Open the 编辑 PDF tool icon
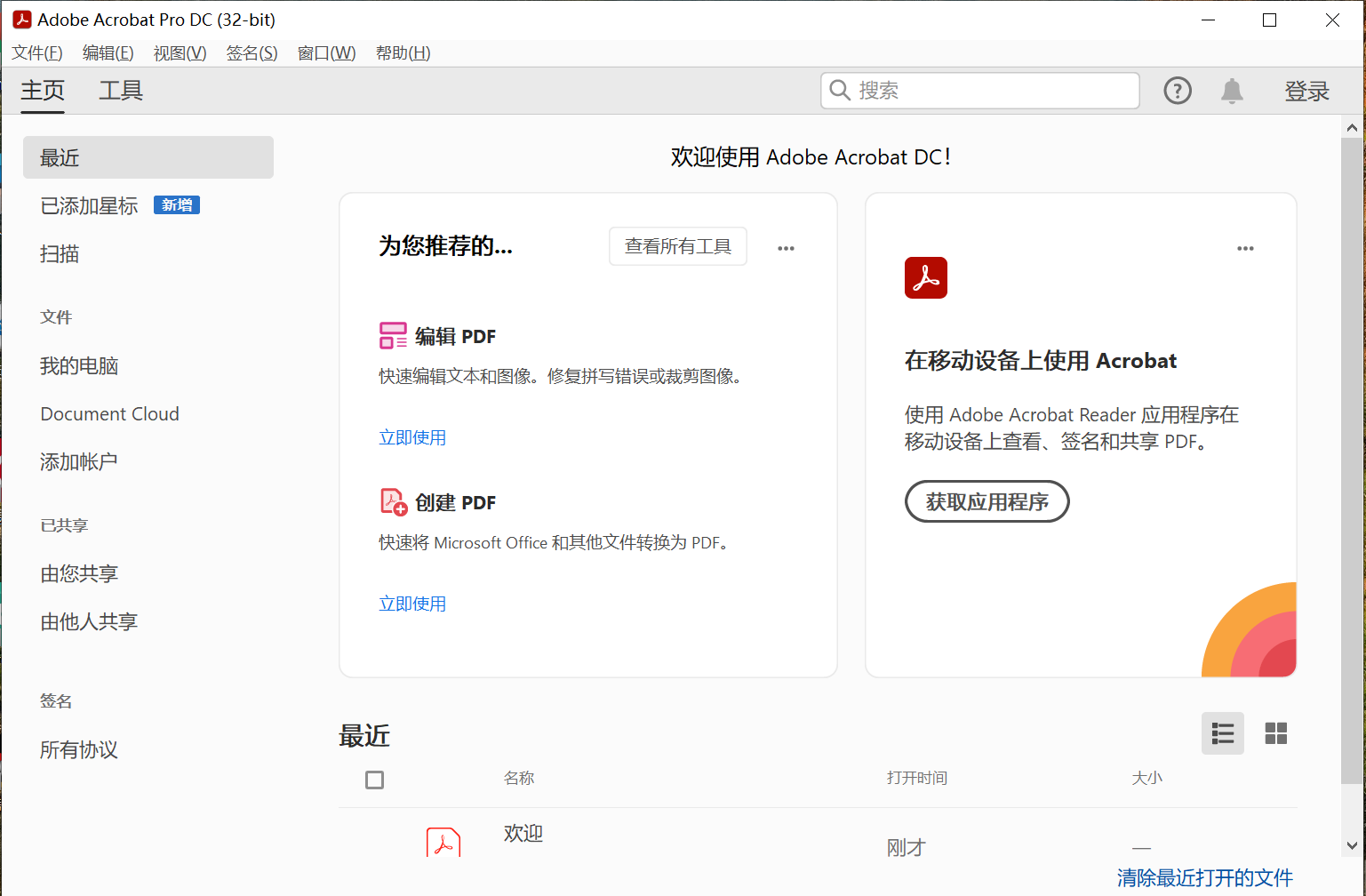Screen dimensions: 1366x896 [393, 335]
